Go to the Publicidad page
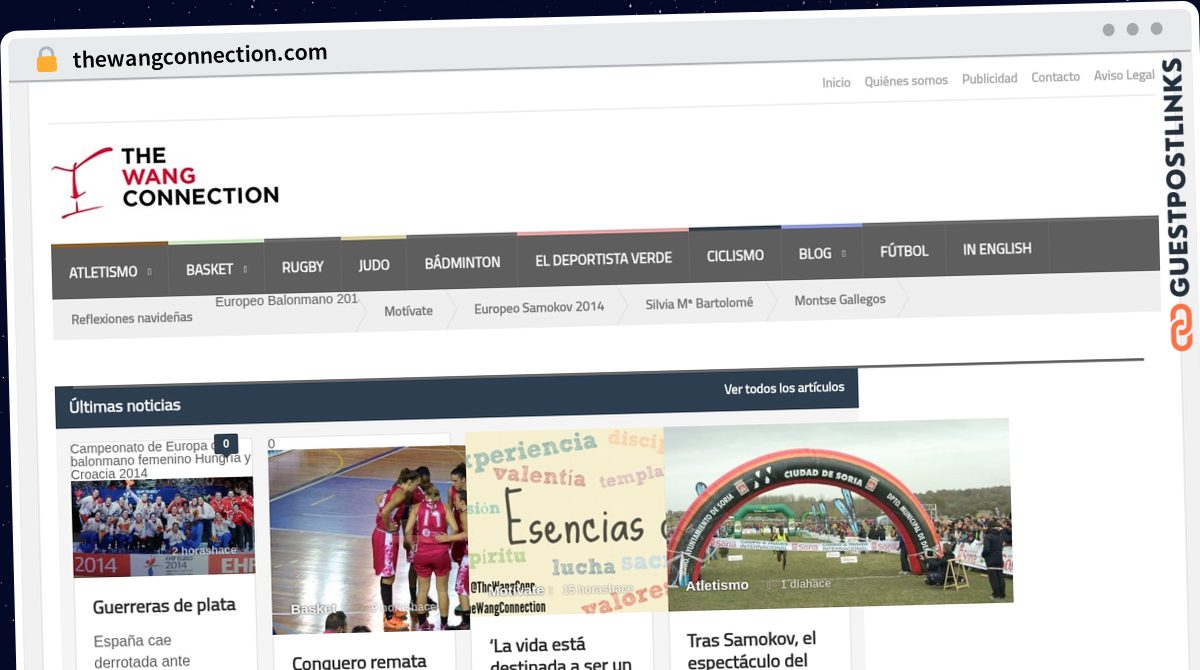 (989, 78)
